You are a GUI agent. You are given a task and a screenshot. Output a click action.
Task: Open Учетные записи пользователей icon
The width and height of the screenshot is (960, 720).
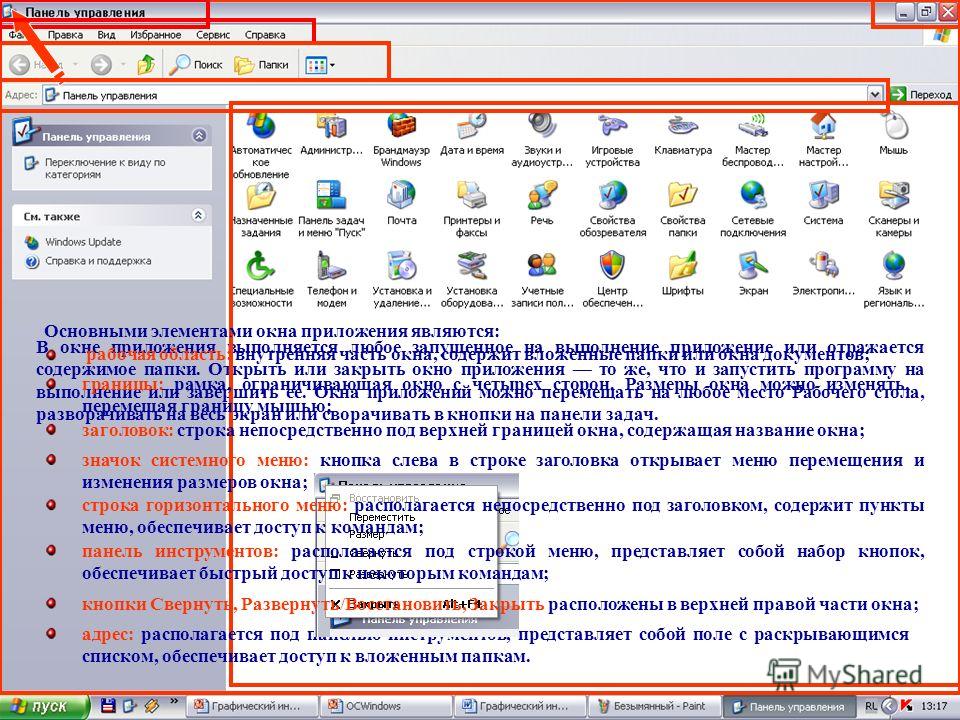(542, 266)
